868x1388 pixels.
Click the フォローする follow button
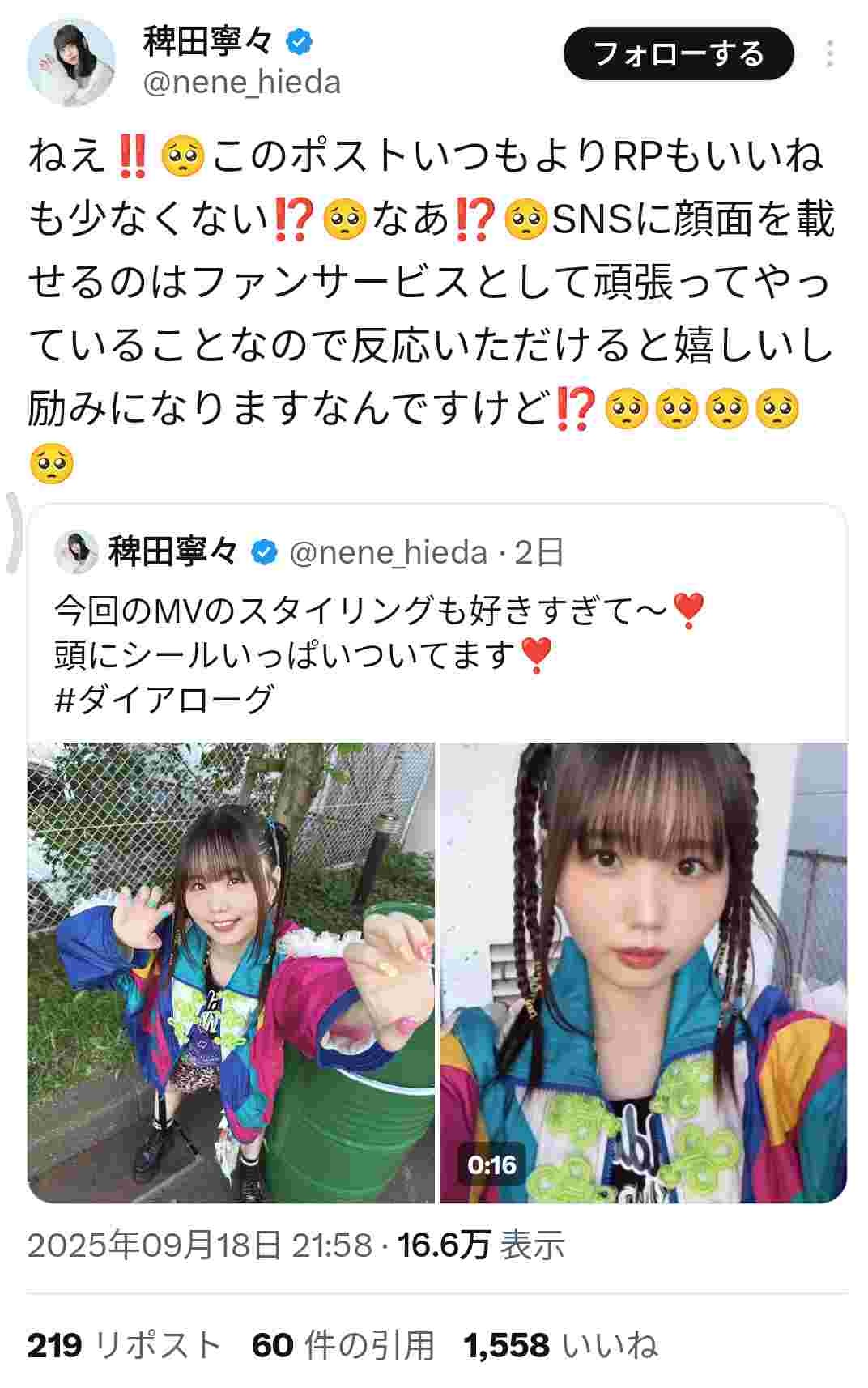tap(679, 53)
